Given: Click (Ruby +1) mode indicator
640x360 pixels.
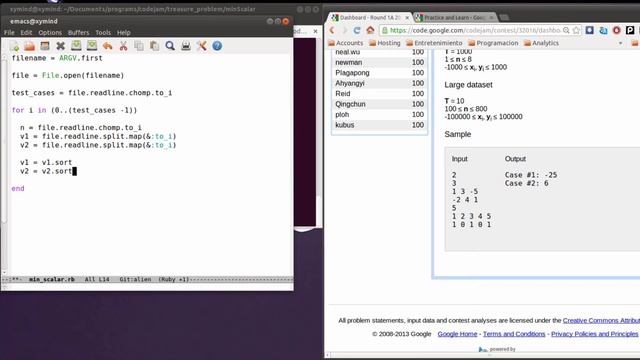Looking at the screenshot, I should [x=173, y=280].
